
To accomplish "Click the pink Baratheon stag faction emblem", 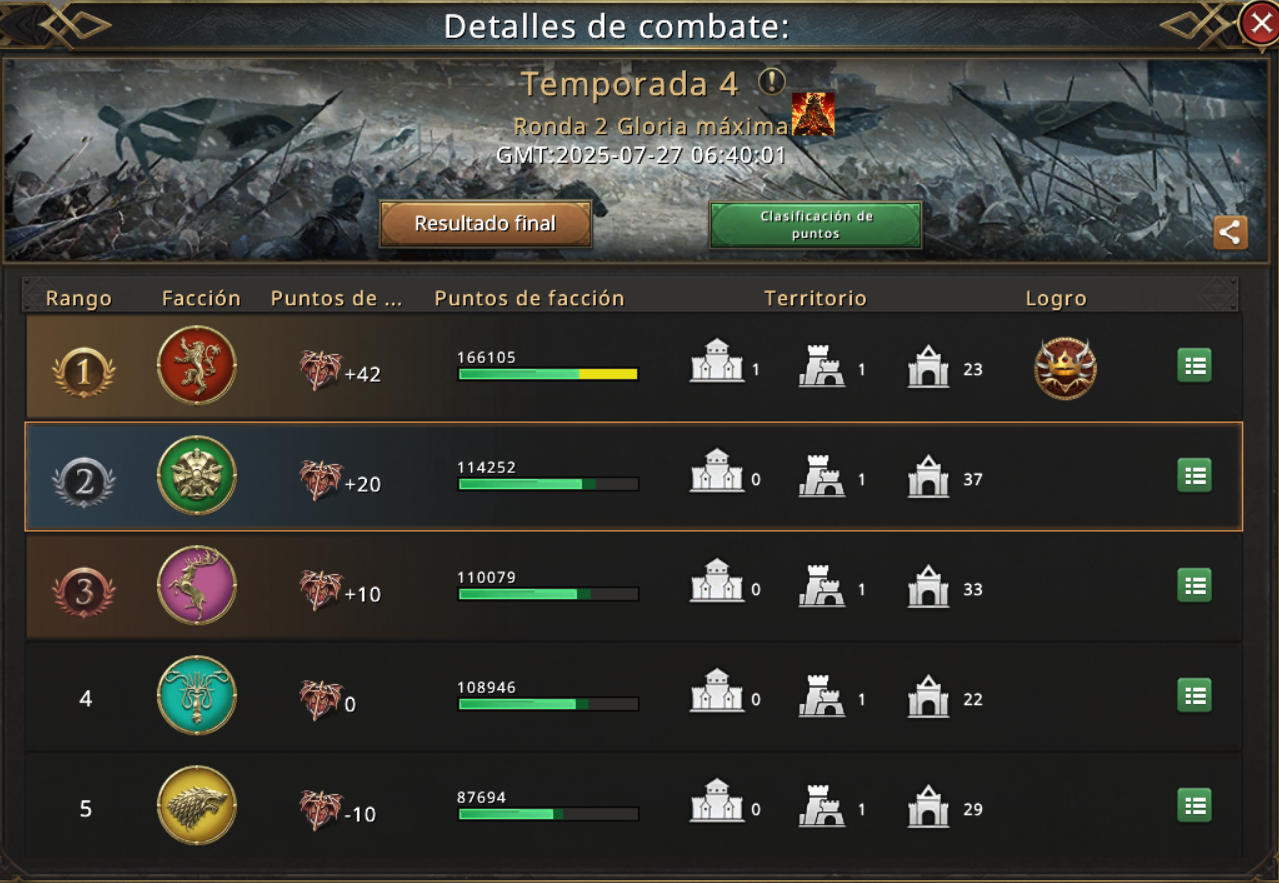I will click(x=197, y=586).
